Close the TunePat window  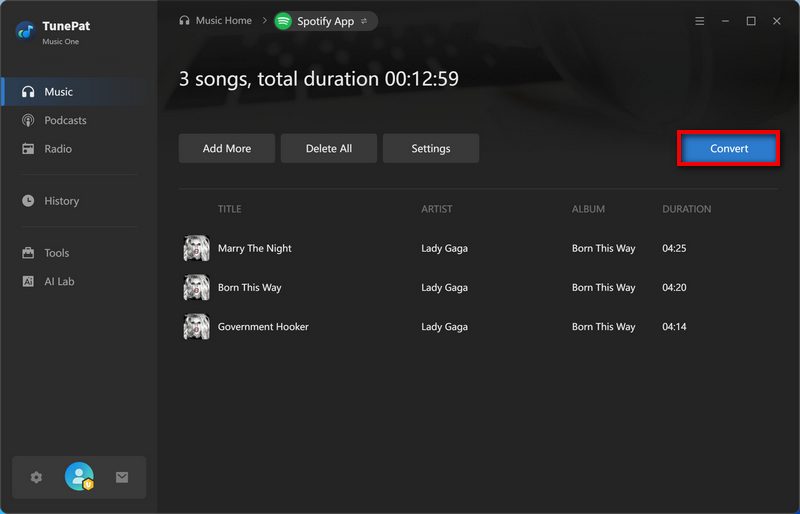click(x=777, y=21)
